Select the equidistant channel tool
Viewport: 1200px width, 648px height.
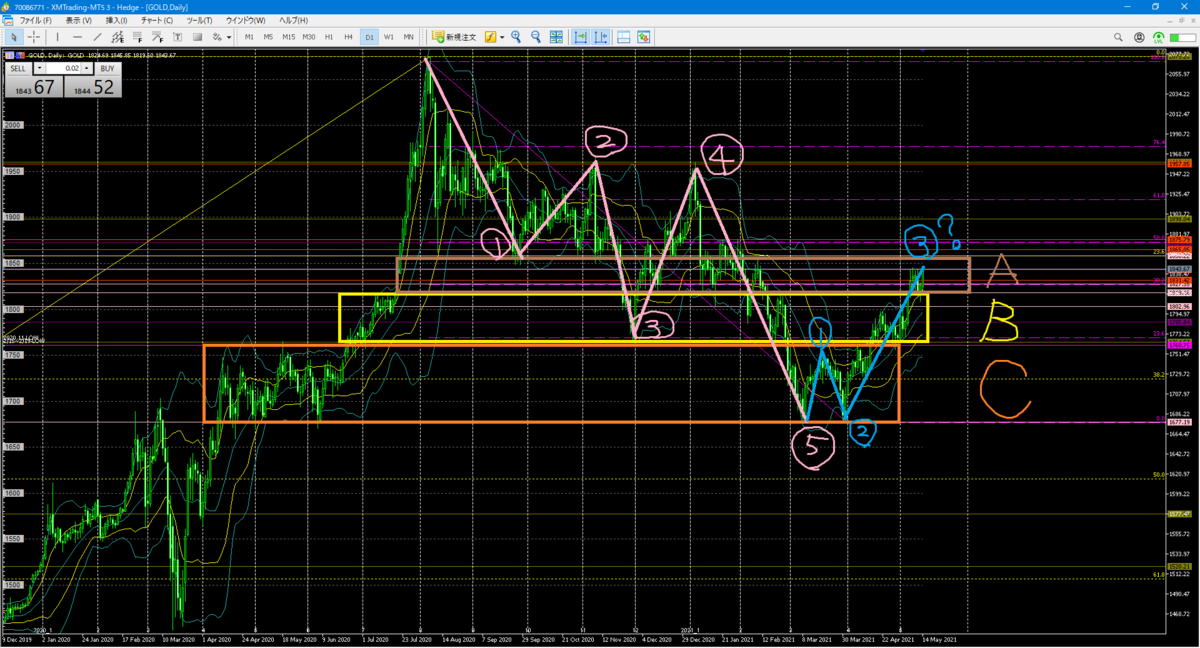pyautogui.click(x=117, y=37)
